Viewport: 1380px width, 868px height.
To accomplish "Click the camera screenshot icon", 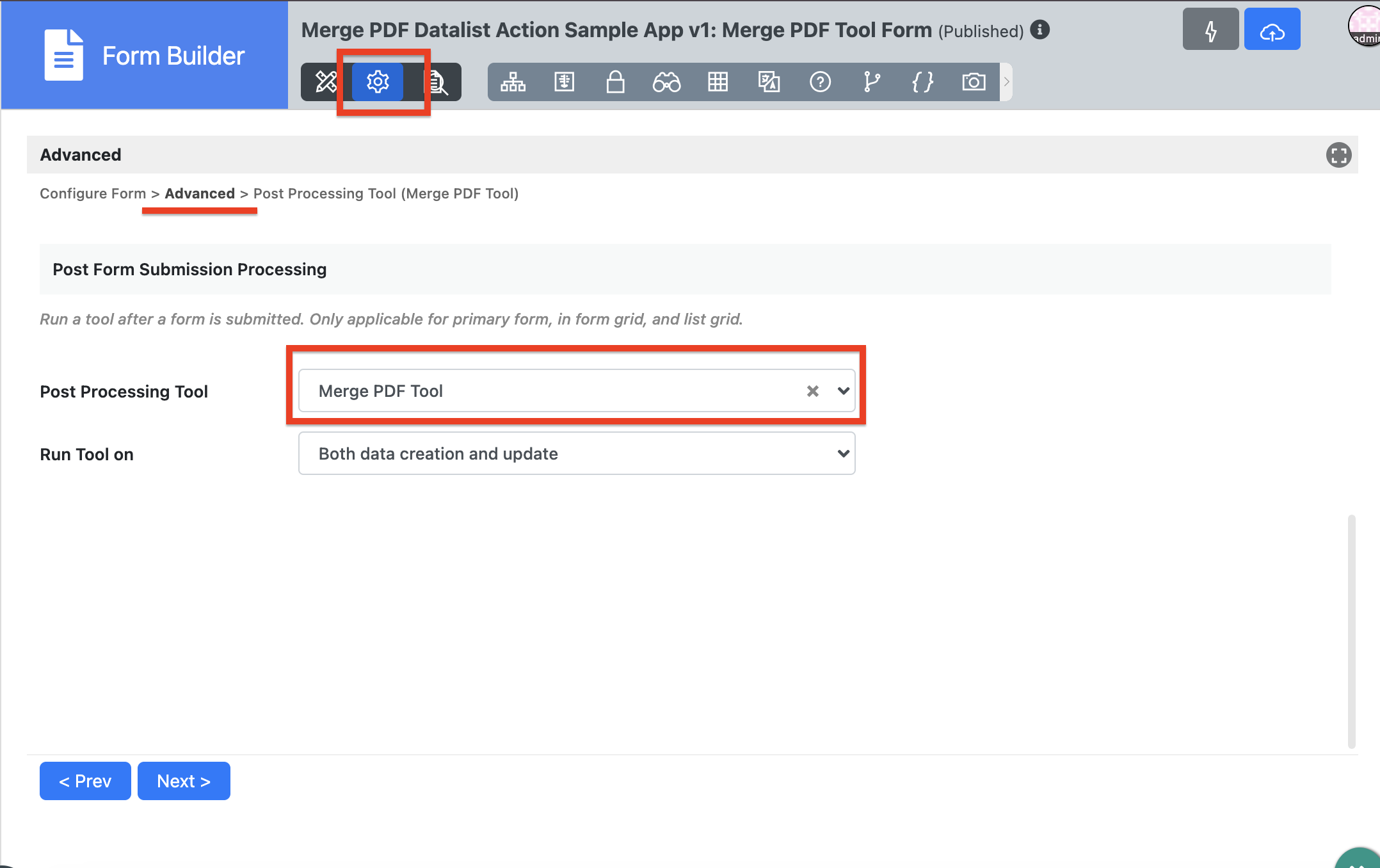I will coord(974,82).
